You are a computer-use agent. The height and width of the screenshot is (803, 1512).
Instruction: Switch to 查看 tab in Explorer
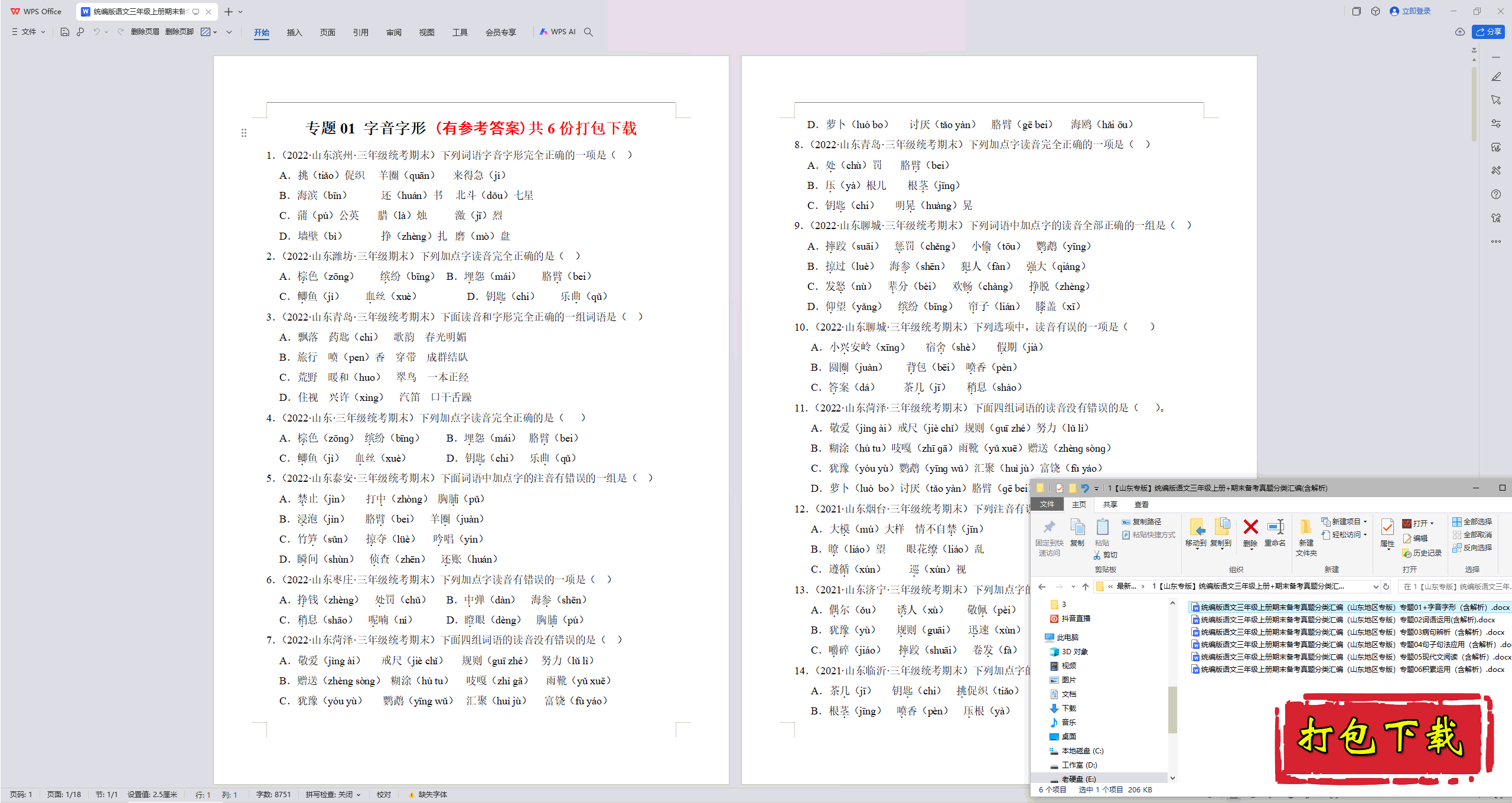(1141, 504)
